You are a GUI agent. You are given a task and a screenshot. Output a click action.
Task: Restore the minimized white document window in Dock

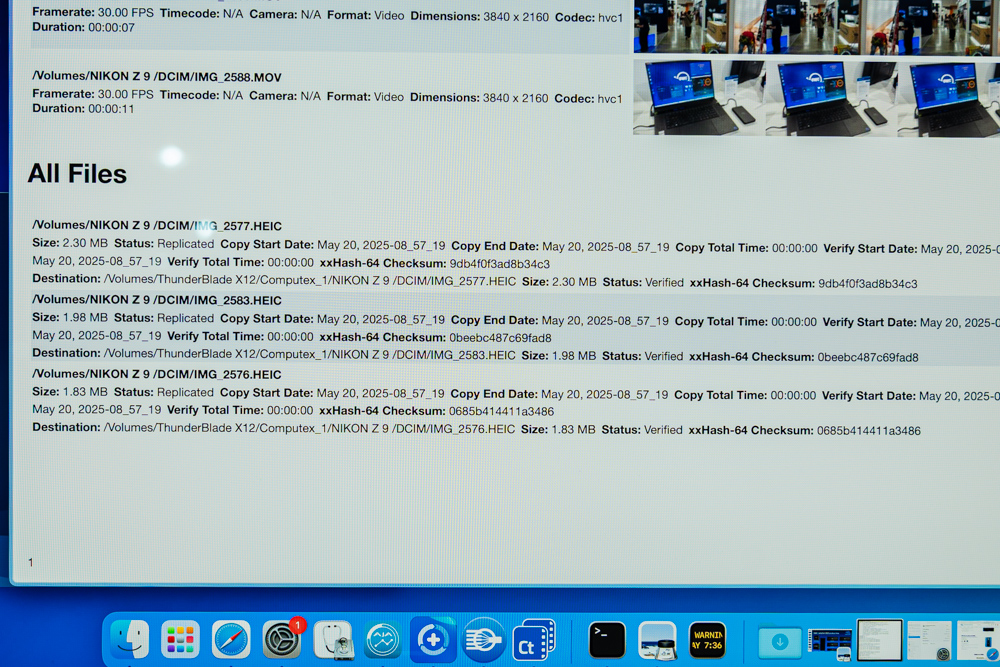click(x=879, y=640)
